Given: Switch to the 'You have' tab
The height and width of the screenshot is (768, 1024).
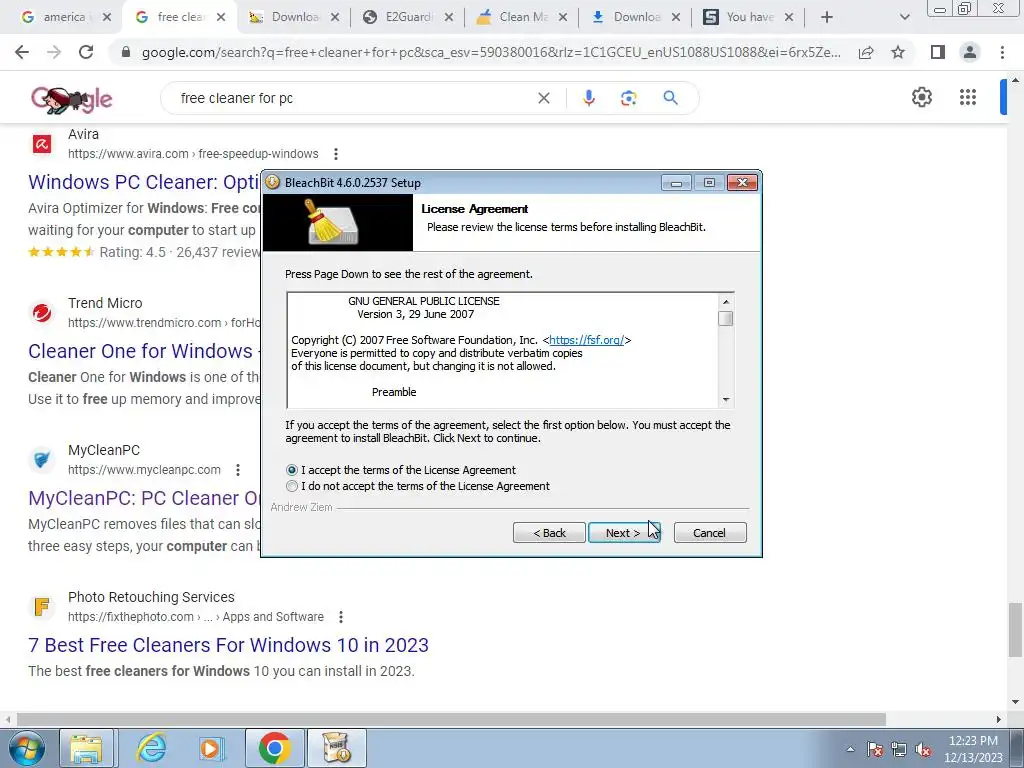Looking at the screenshot, I should click(x=749, y=17).
